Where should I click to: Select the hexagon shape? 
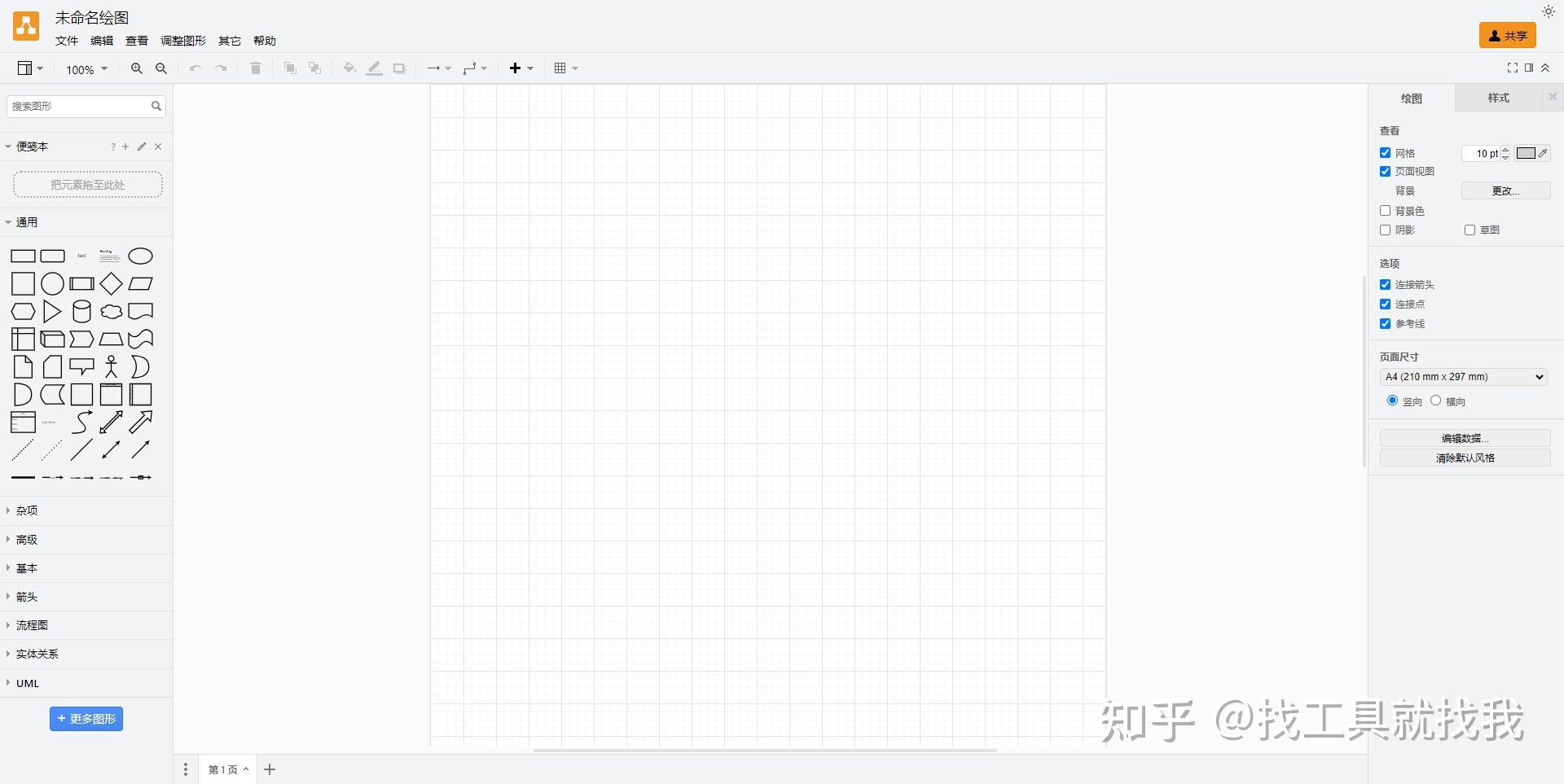pos(23,312)
